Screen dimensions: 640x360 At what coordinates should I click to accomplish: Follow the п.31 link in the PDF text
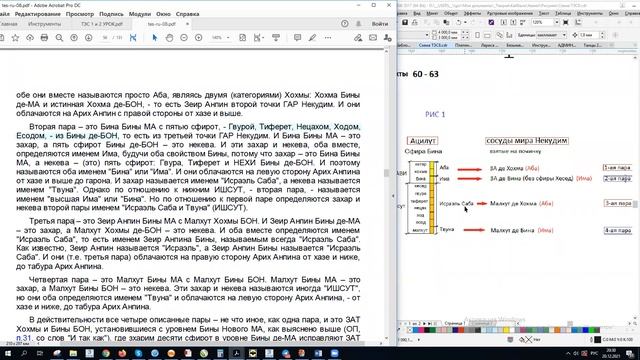coord(23,338)
